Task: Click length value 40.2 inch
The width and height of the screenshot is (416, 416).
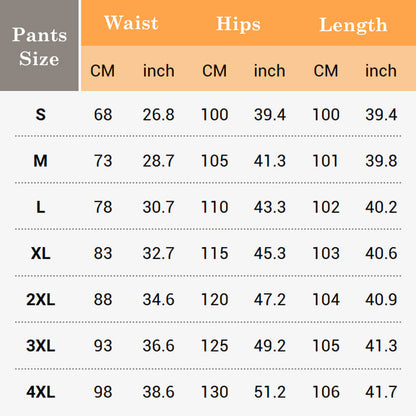Action: [381, 207]
